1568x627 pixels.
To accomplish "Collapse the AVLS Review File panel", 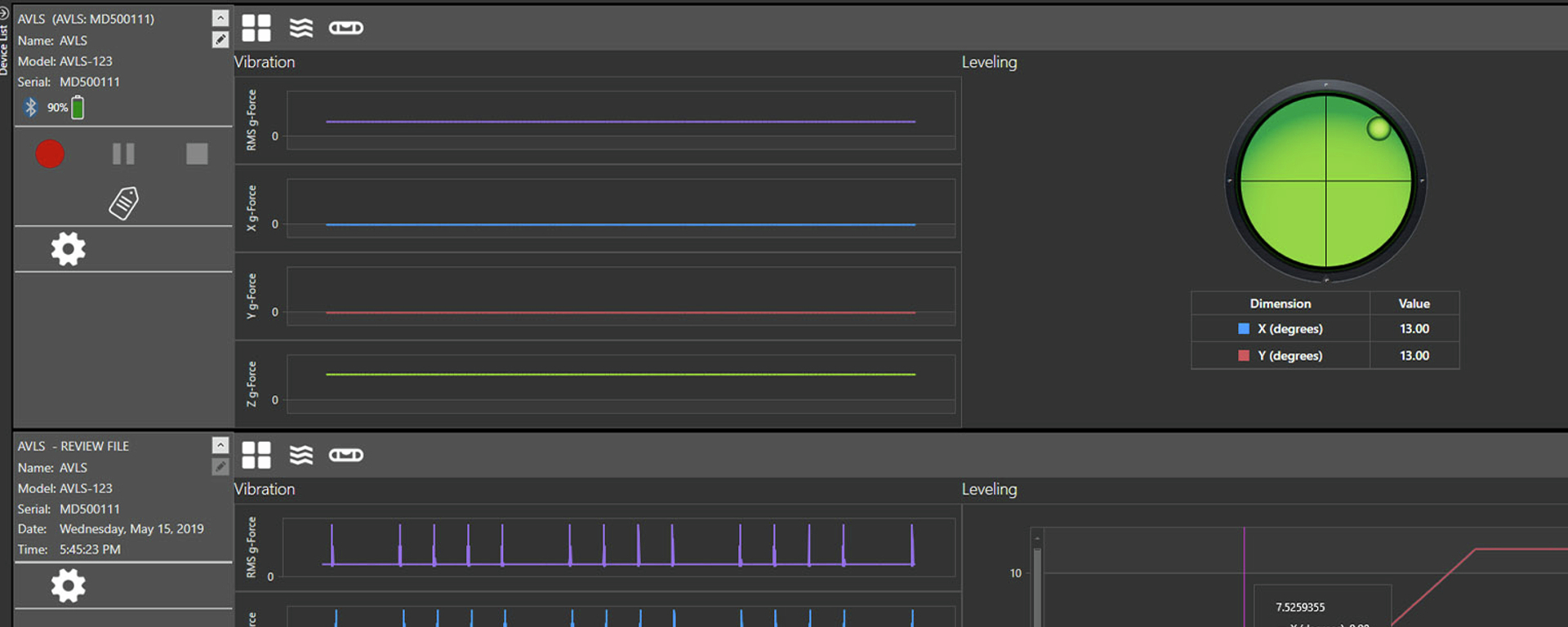I will pyautogui.click(x=220, y=445).
